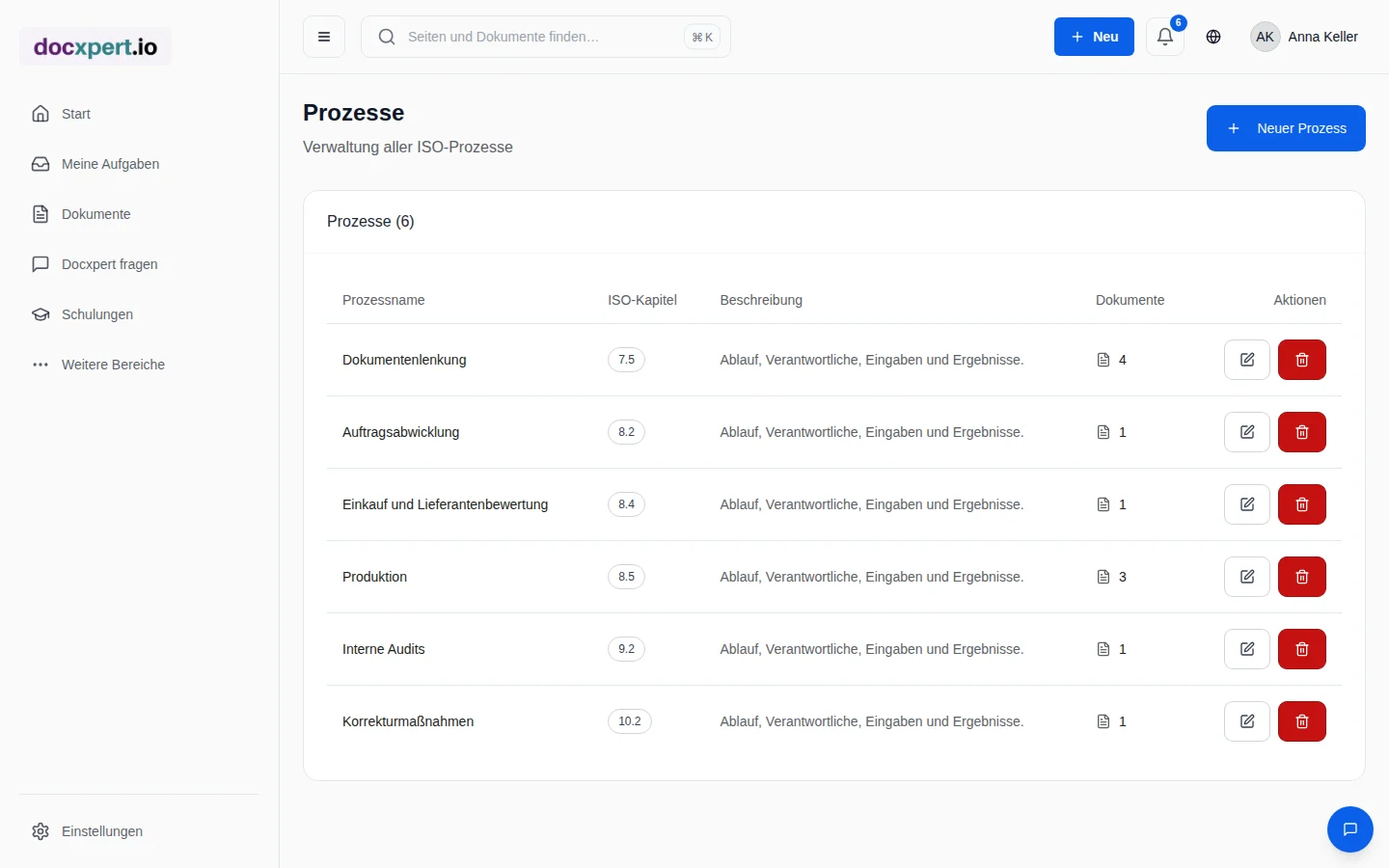Open Dokumente in the sidebar
The image size is (1389, 868).
(x=139, y=214)
